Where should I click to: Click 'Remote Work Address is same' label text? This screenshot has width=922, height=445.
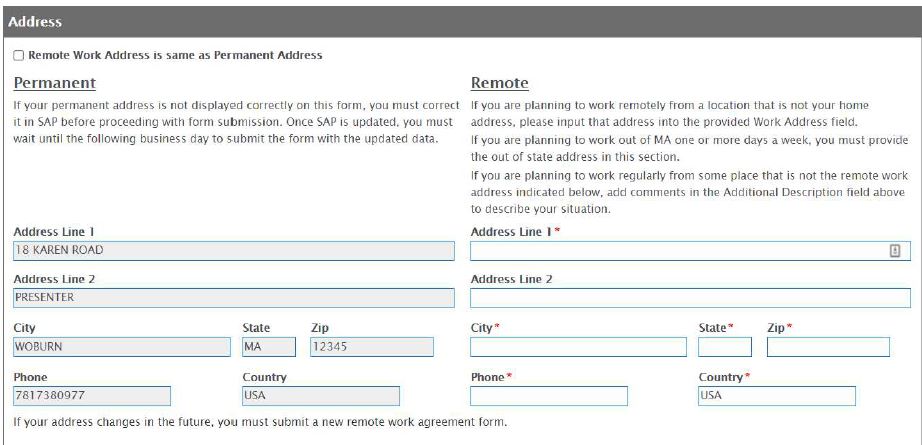(x=175, y=56)
